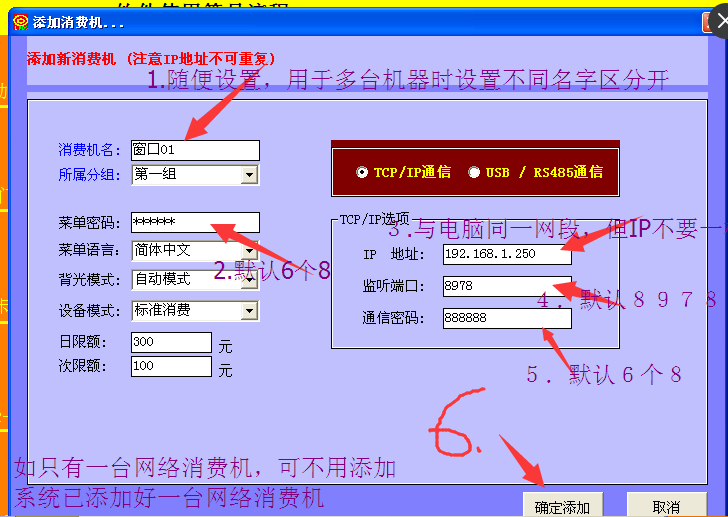728x517 pixels.
Task: Click the 添加消费机 title bar text
Action: (x=78, y=21)
